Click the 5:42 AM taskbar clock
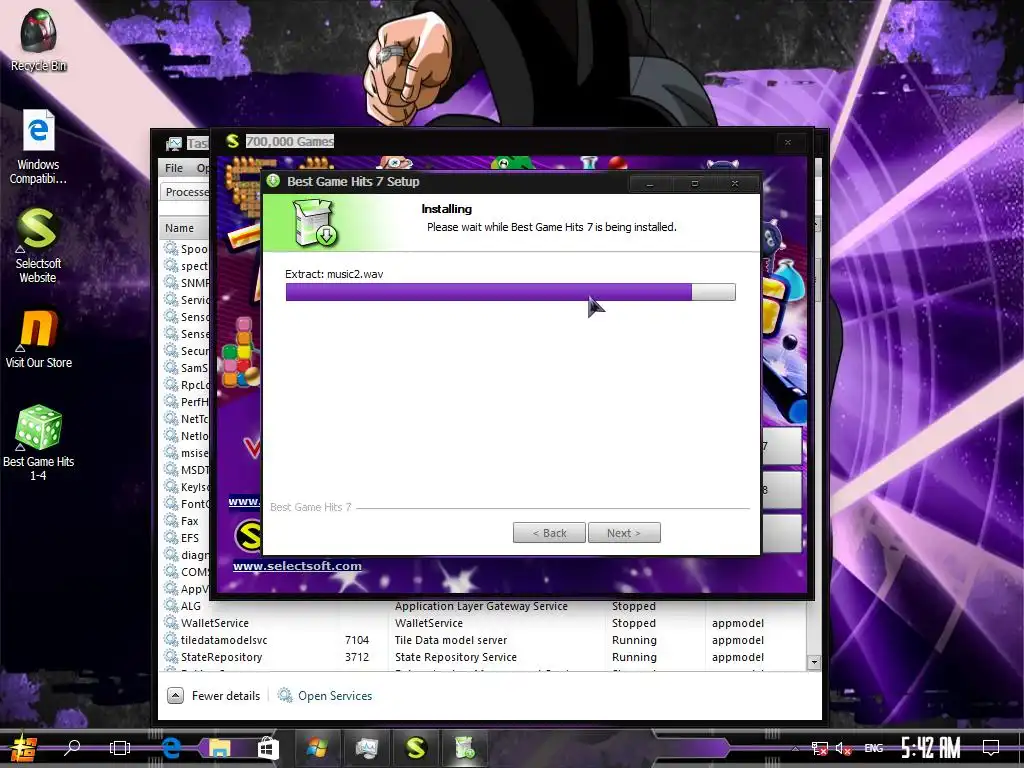 pos(931,748)
